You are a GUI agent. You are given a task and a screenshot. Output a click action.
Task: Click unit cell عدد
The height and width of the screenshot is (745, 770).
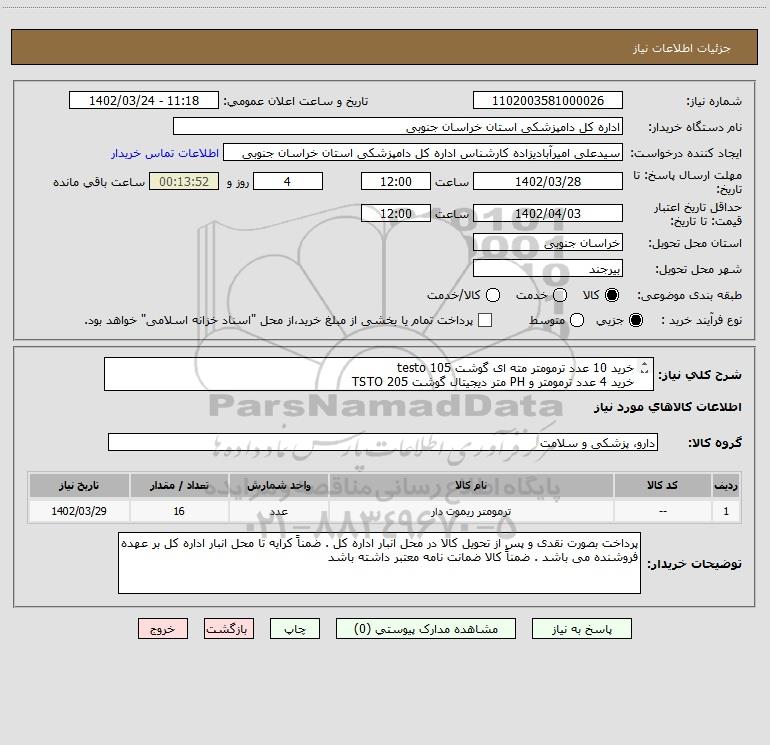279,511
